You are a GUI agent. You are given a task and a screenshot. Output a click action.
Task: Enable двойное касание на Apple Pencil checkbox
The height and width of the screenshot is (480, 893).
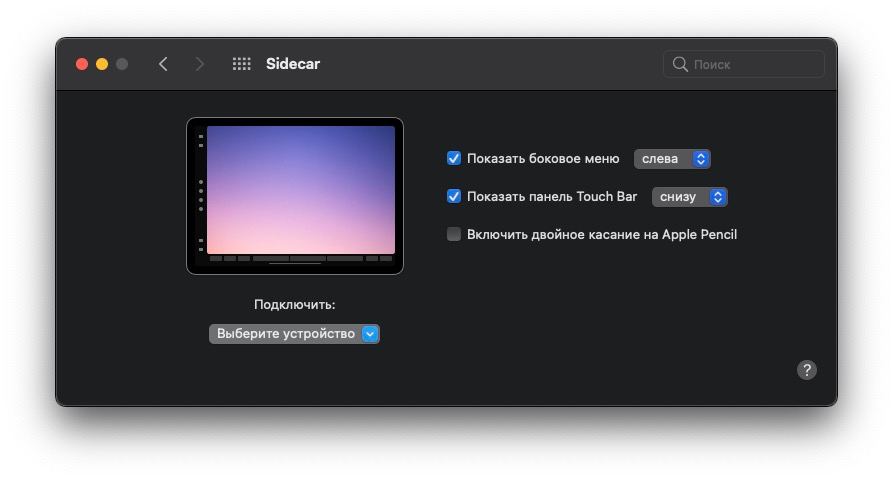click(x=454, y=234)
